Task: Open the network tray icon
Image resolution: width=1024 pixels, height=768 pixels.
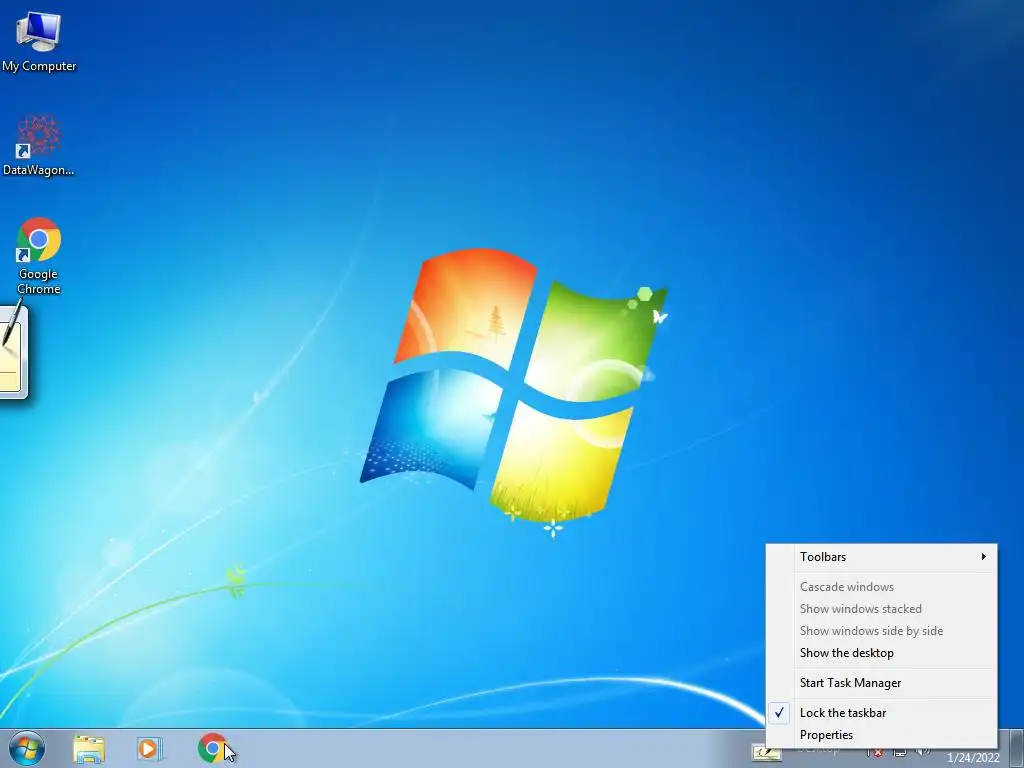Action: 900,753
